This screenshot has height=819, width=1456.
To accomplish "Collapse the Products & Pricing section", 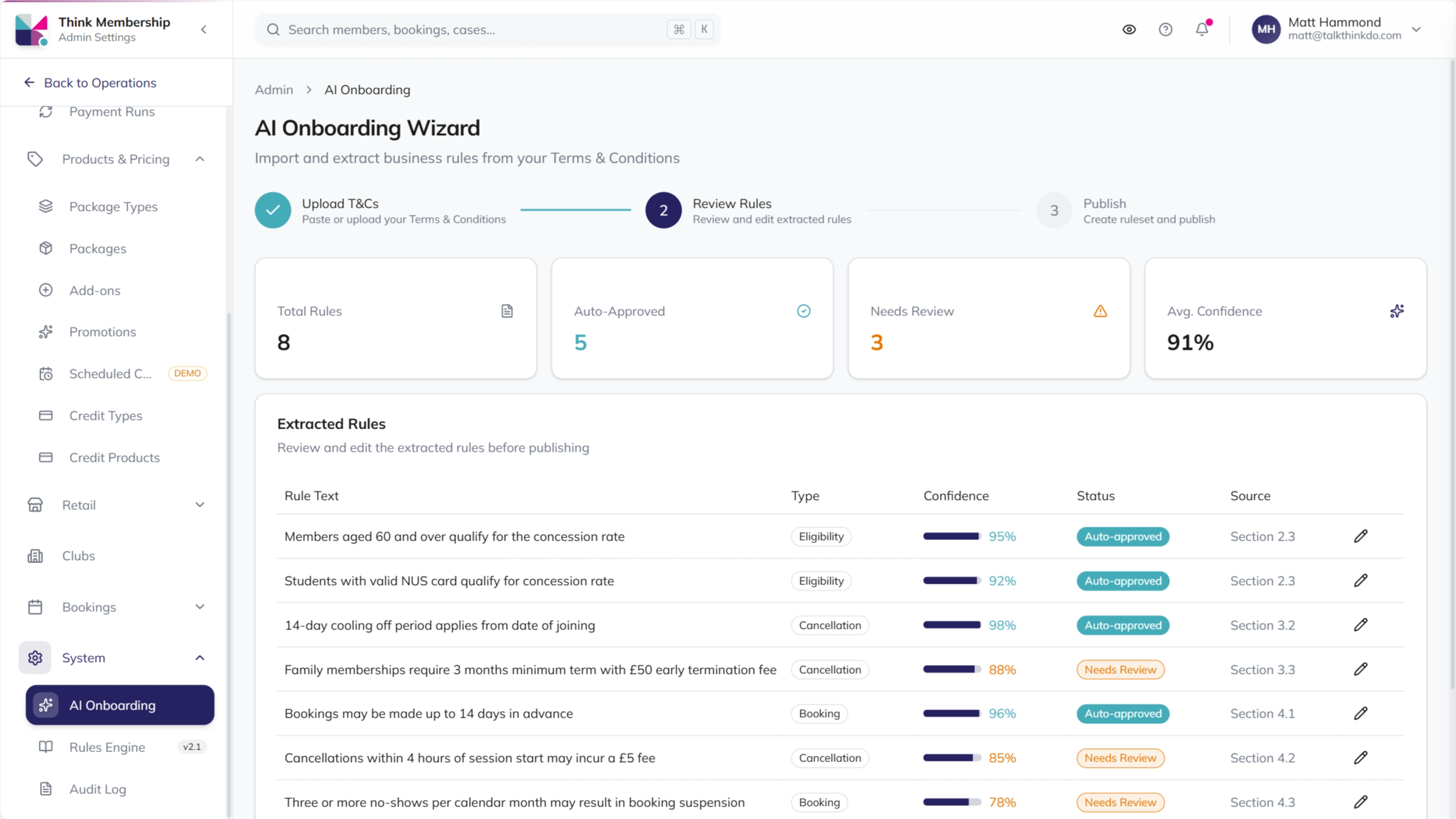I will (x=200, y=159).
